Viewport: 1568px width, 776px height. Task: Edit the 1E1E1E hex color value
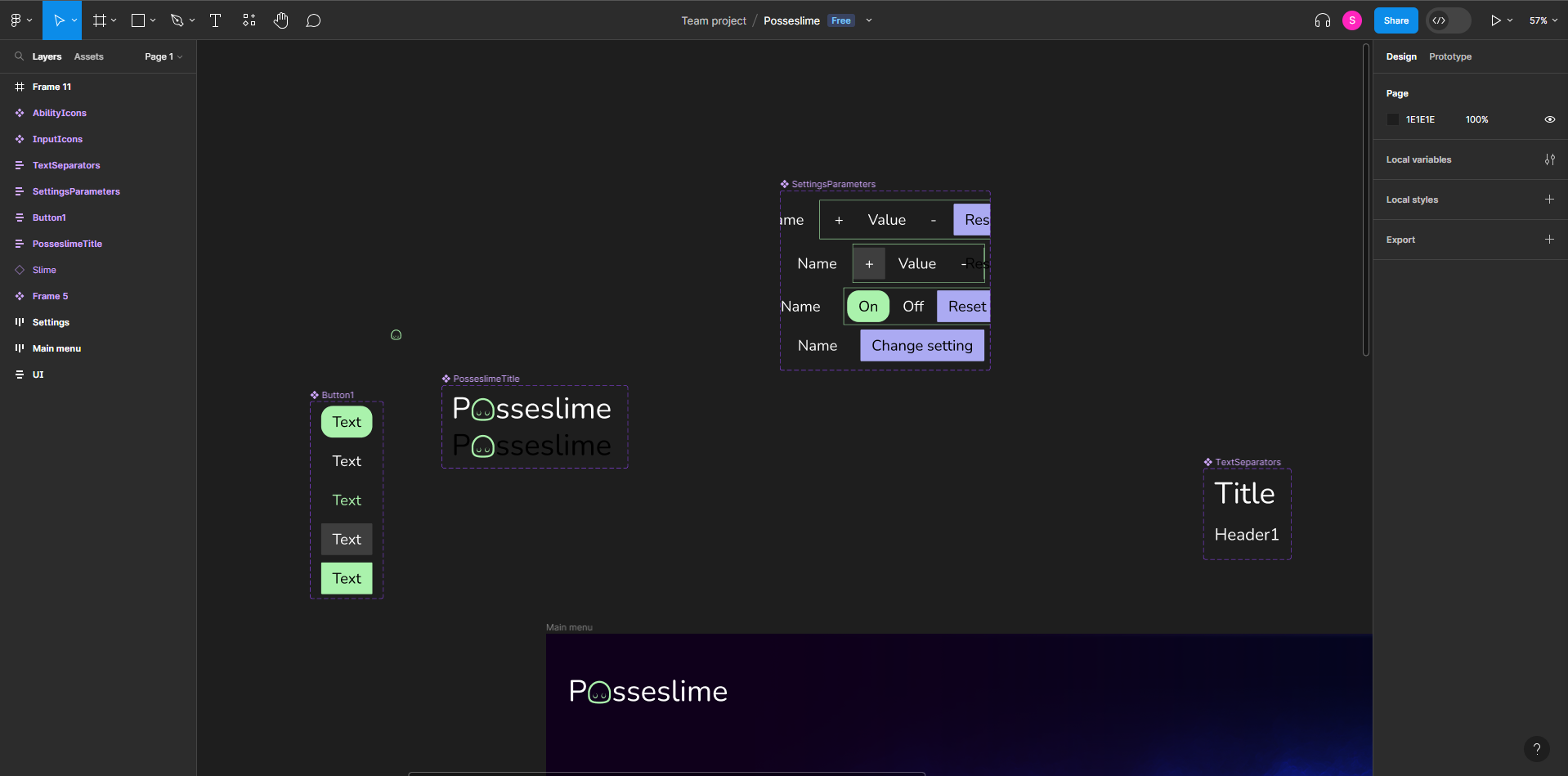pyautogui.click(x=1420, y=119)
